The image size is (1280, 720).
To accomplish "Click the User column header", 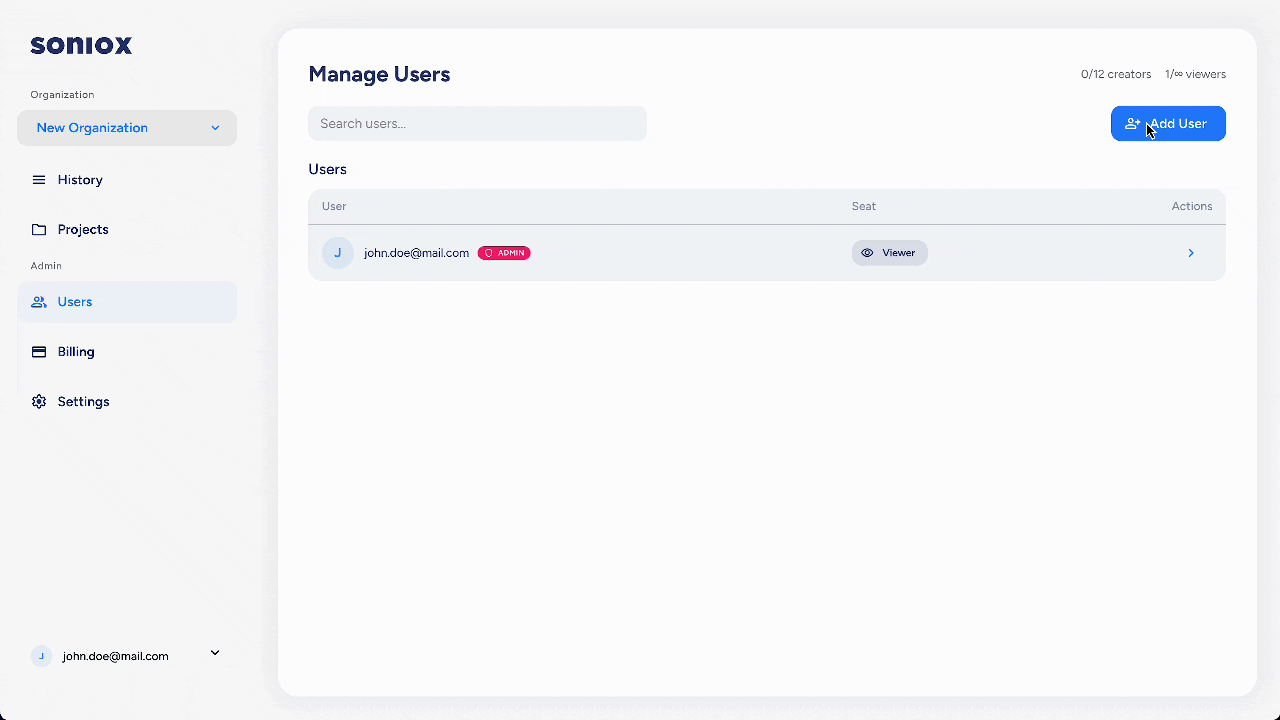I will [x=333, y=206].
